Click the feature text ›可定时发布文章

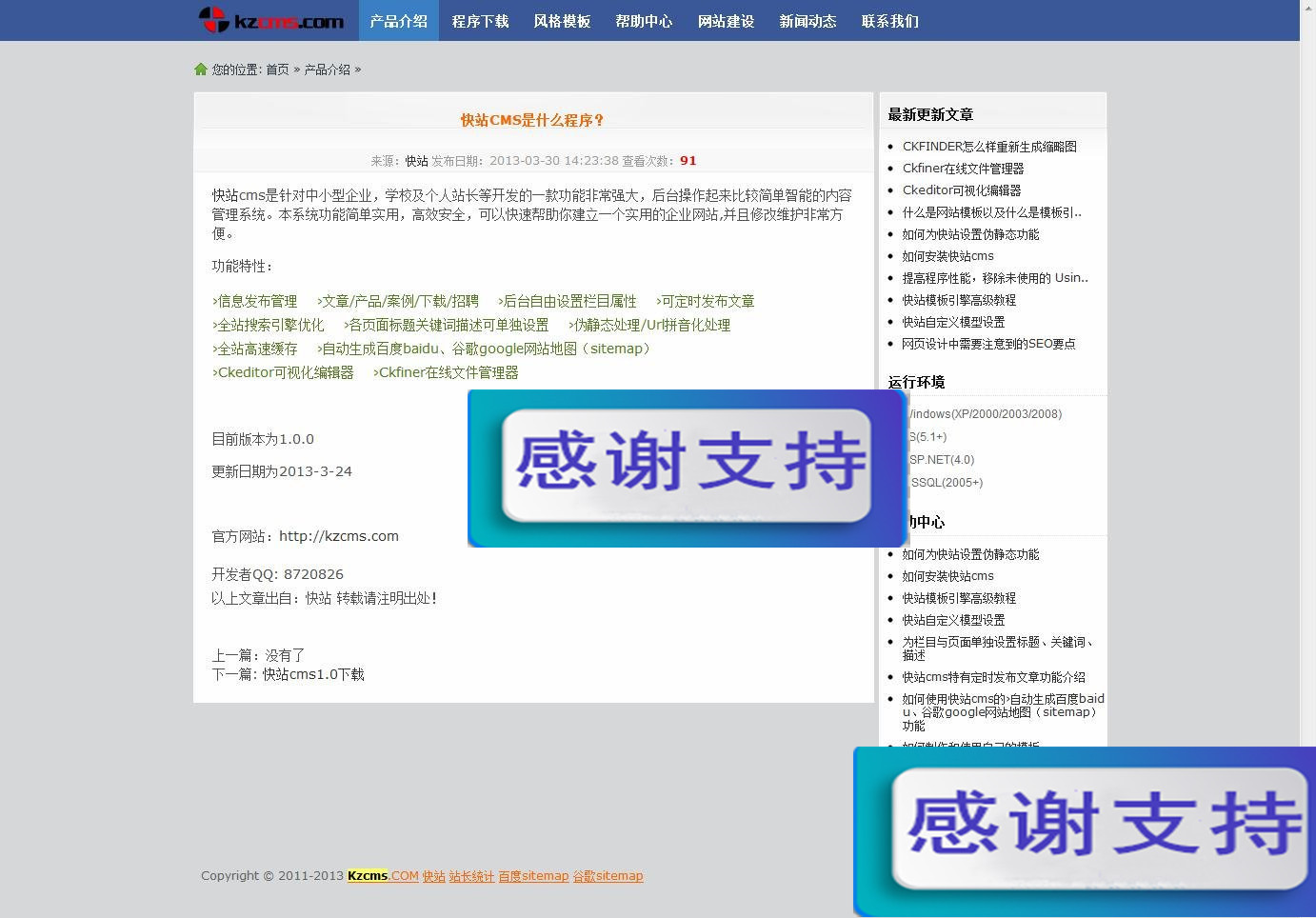[705, 301]
